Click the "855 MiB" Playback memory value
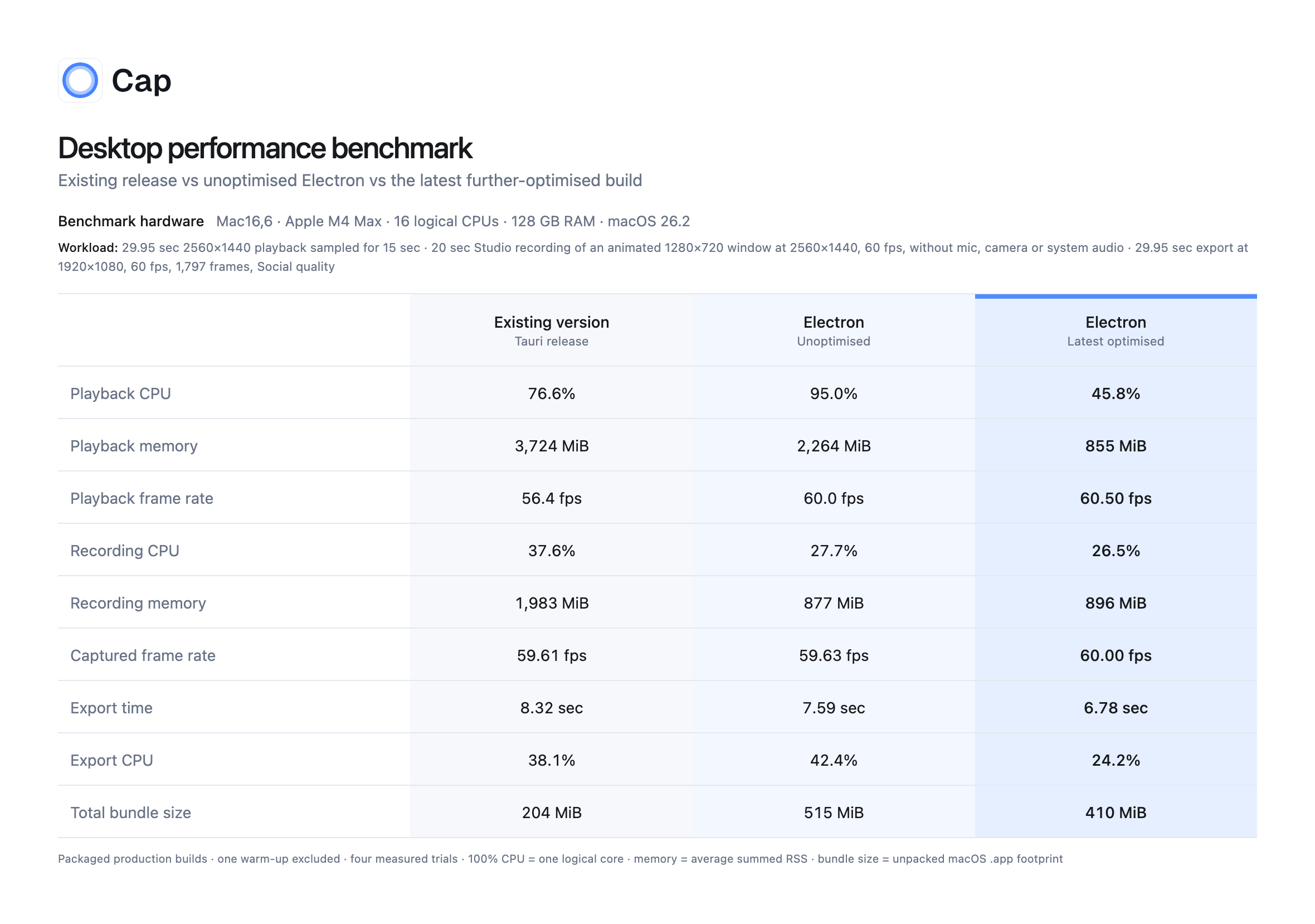This screenshot has width=1315, height=924. [x=1116, y=446]
